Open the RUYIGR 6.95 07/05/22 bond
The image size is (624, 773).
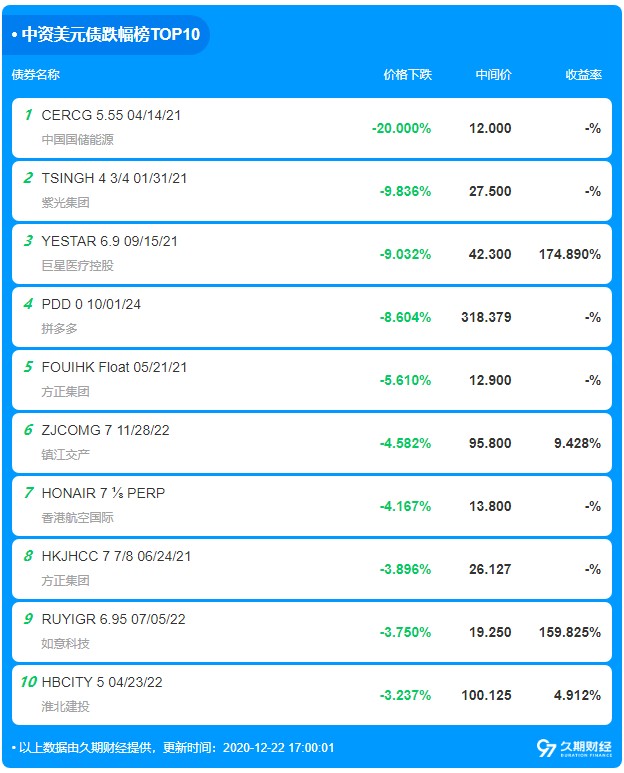tap(113, 619)
